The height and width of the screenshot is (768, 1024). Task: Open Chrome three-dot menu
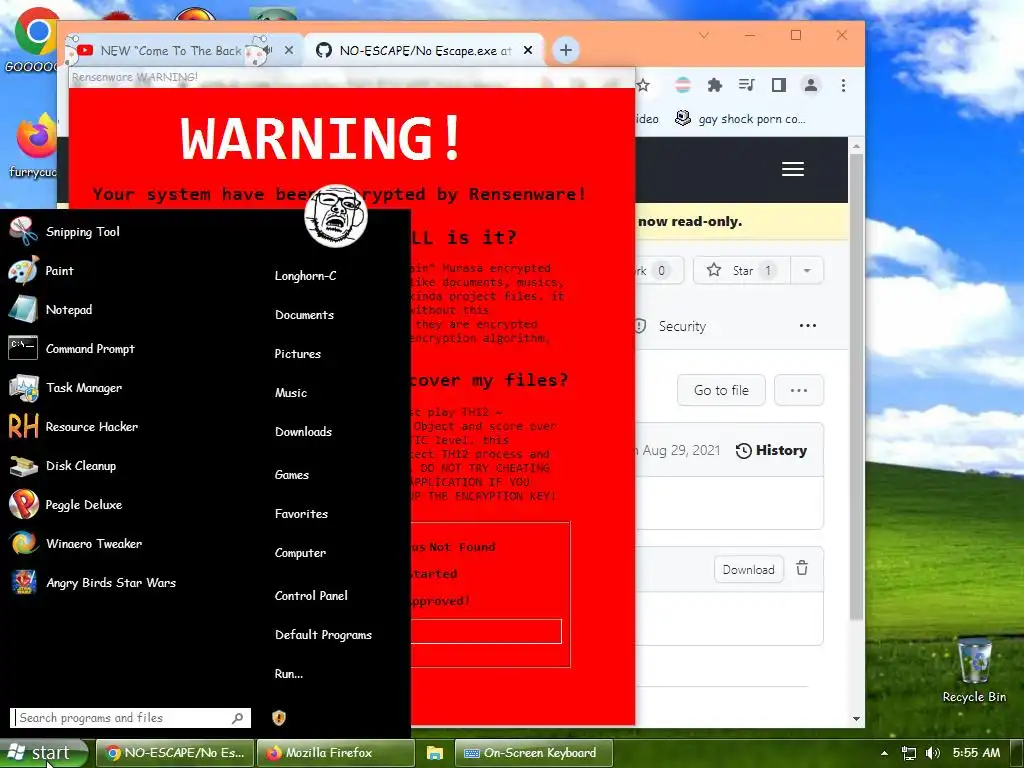click(843, 85)
